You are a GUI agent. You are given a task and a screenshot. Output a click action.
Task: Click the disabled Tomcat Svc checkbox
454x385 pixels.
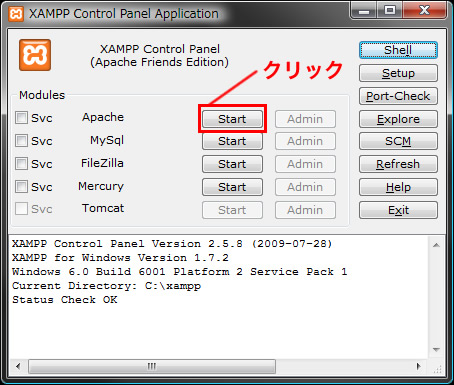pyautogui.click(x=21, y=209)
